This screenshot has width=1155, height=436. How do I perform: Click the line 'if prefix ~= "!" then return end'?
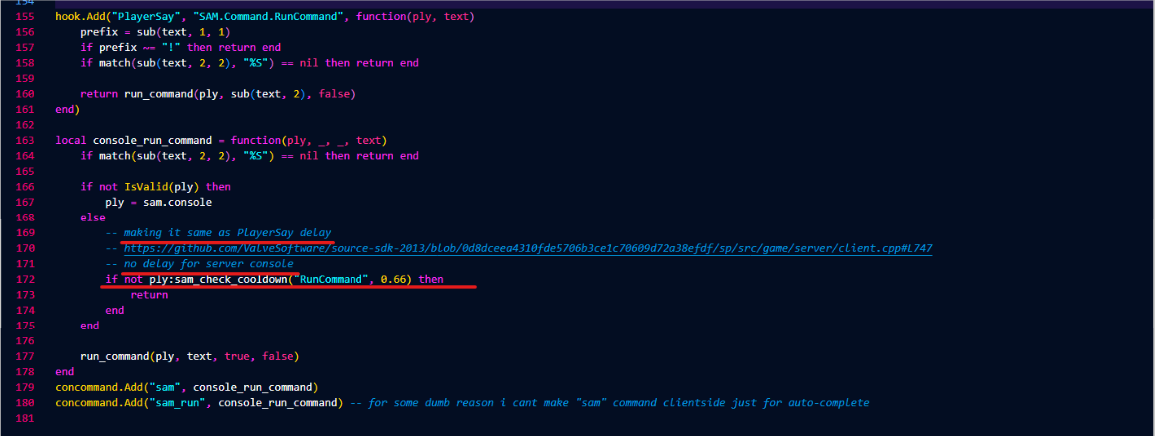(180, 47)
